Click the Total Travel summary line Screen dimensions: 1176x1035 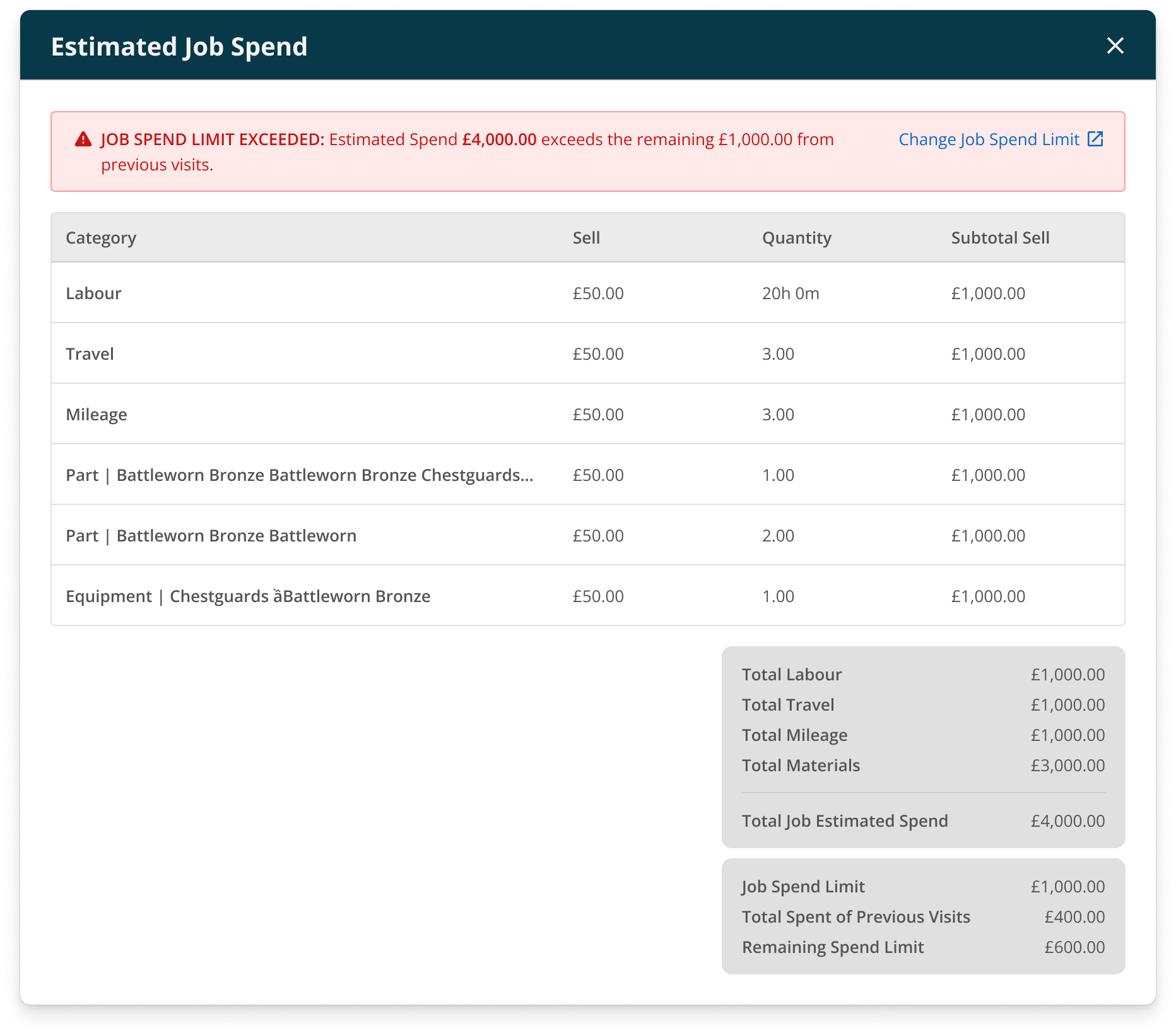tap(923, 705)
